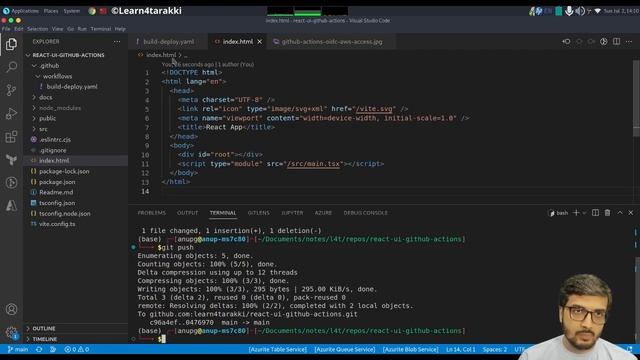The width and height of the screenshot is (640, 360).
Task: Close the terminal panel
Action: point(631,213)
